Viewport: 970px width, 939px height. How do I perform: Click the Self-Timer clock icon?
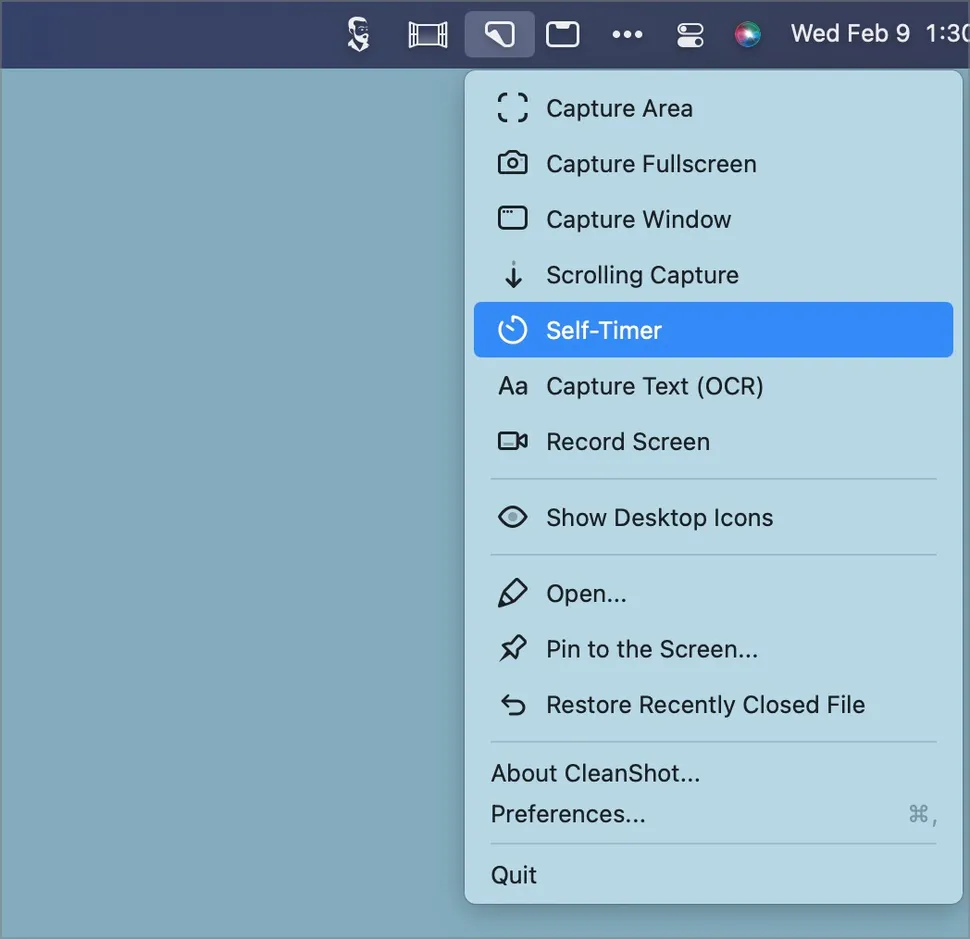point(512,330)
